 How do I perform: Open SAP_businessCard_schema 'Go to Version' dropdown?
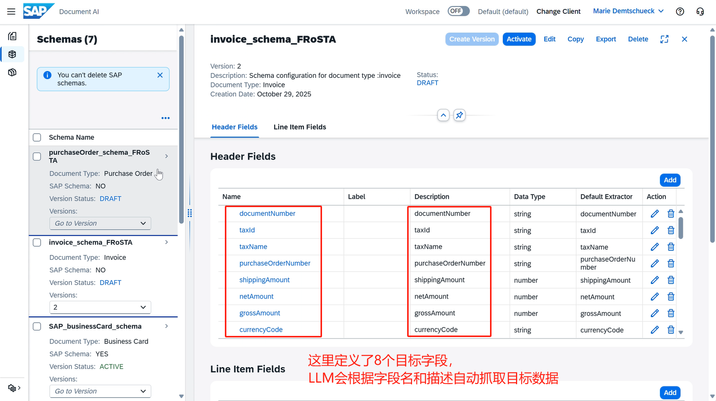point(100,391)
